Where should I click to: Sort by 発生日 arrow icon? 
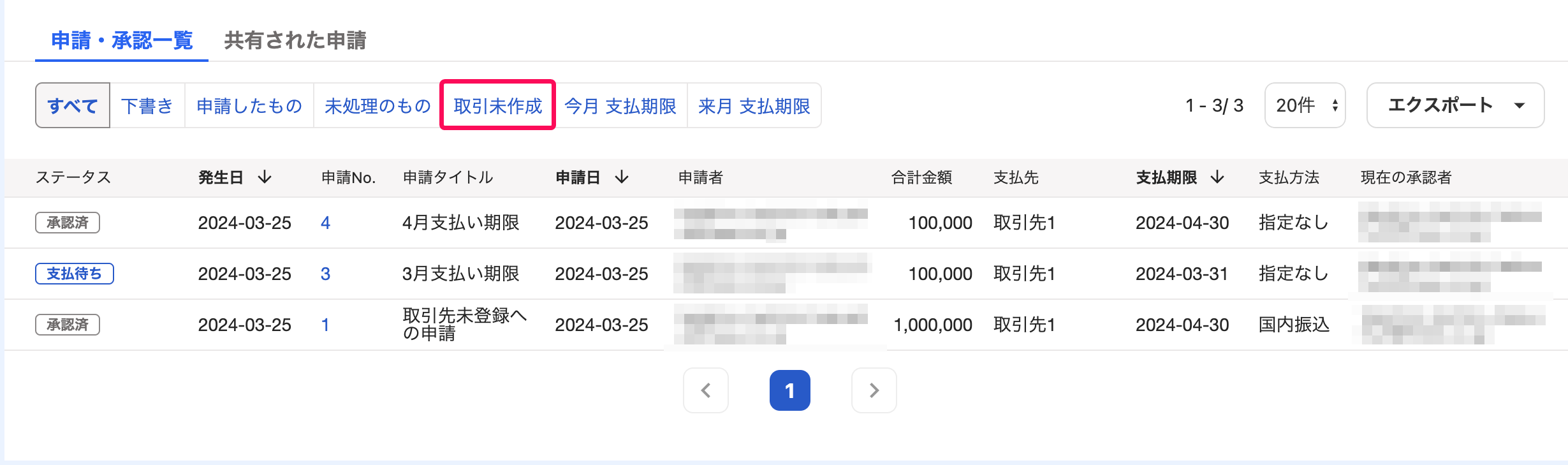coord(265,177)
